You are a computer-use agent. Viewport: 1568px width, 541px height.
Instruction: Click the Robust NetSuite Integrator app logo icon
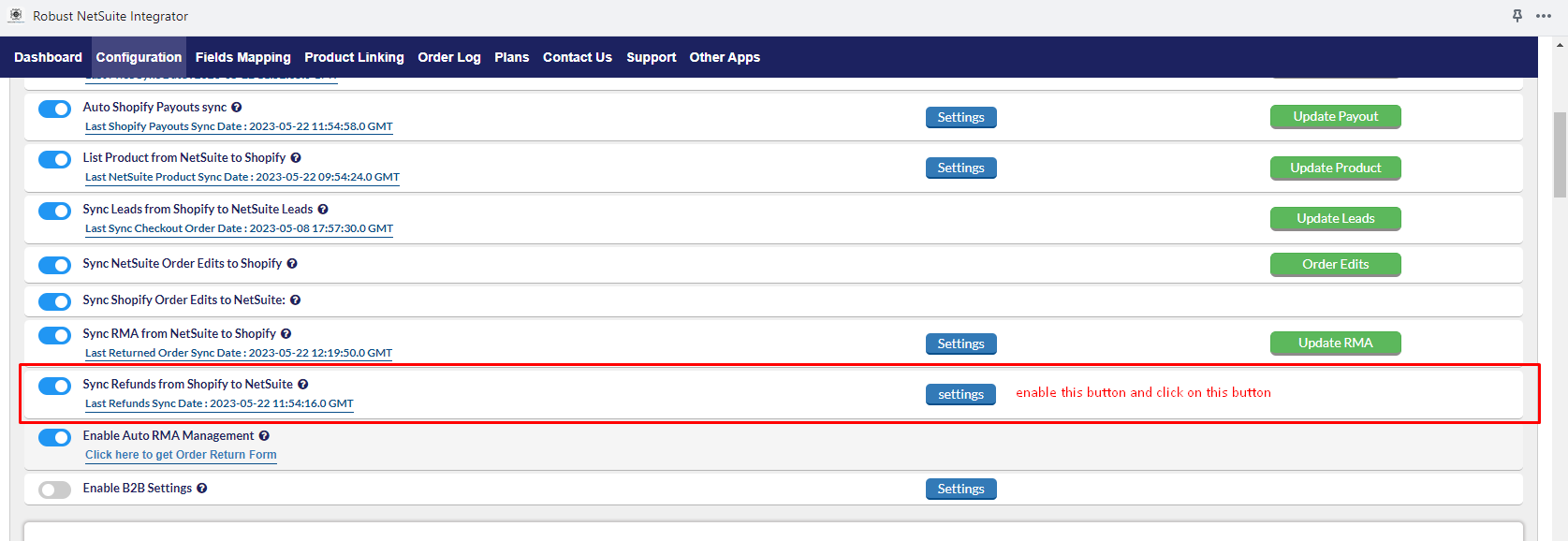pyautogui.click(x=16, y=16)
